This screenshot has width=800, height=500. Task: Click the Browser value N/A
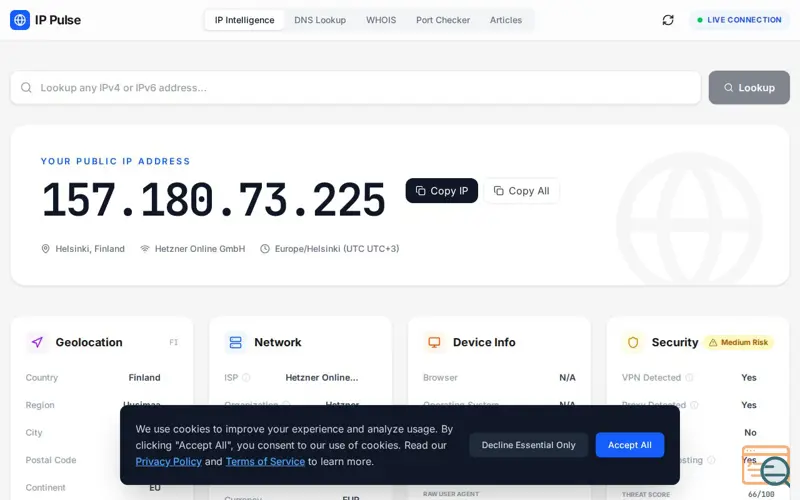(x=567, y=378)
